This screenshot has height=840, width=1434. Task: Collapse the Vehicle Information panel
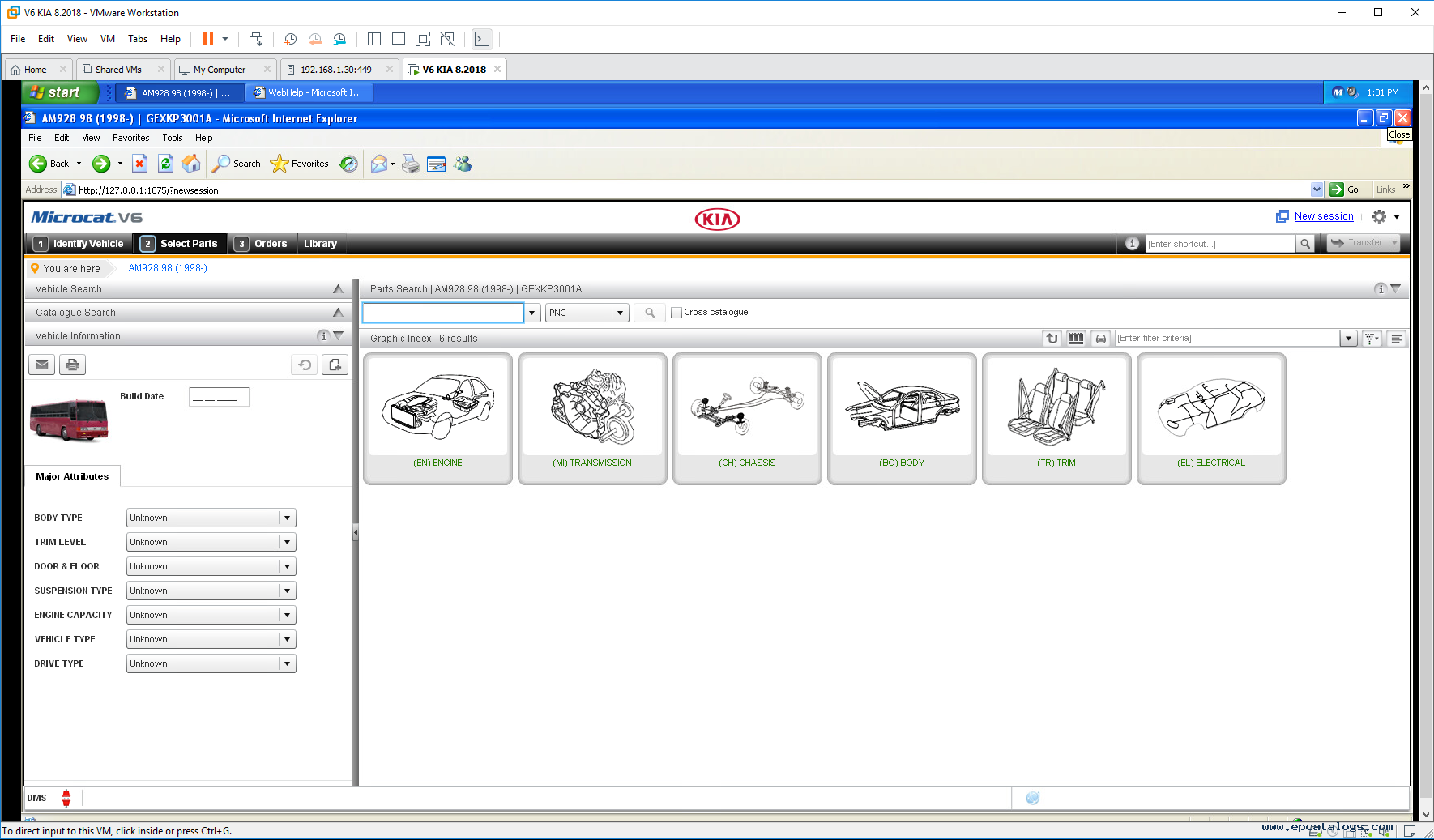pos(339,335)
